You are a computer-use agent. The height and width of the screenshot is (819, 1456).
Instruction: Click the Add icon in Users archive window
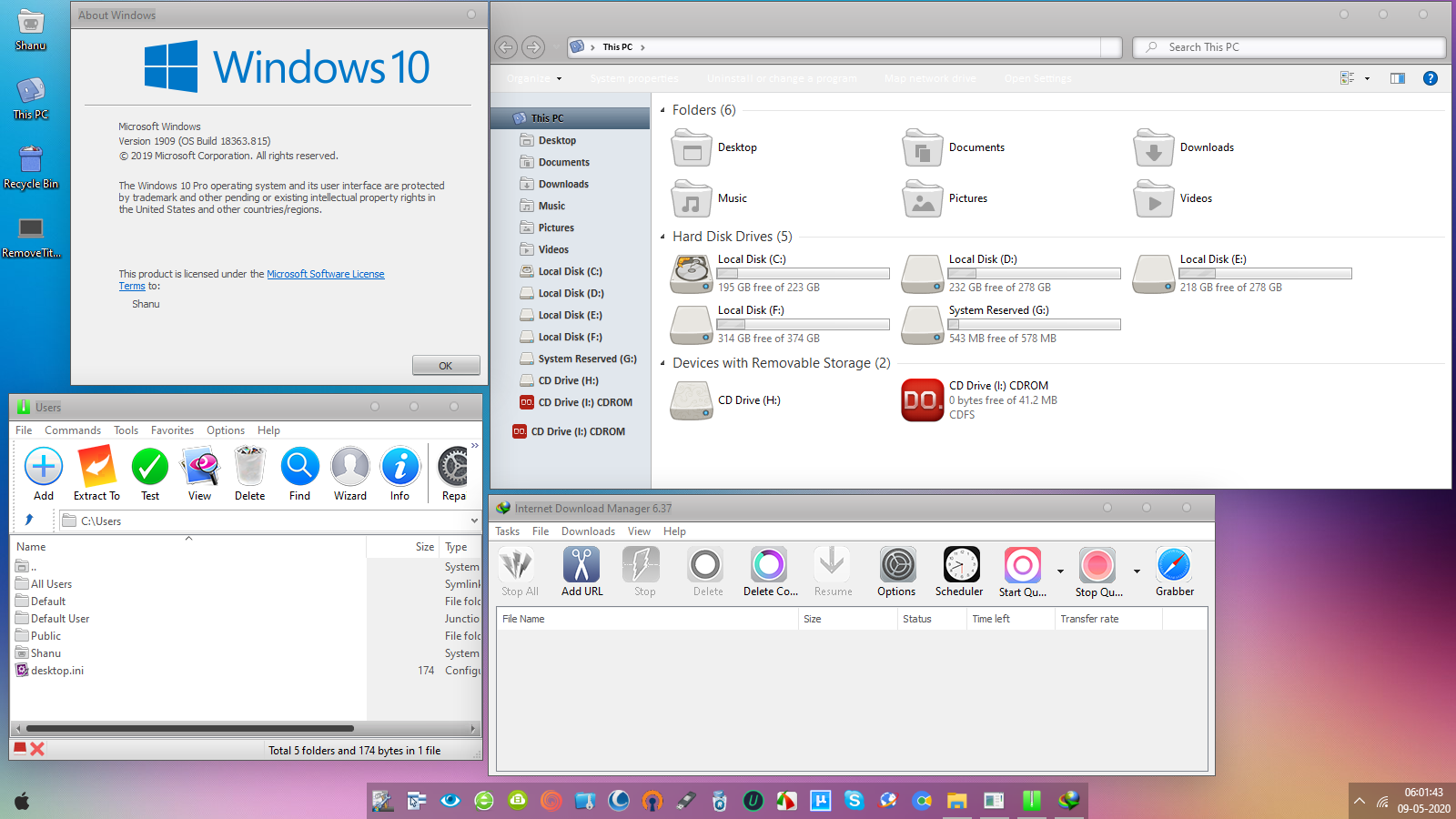pyautogui.click(x=44, y=467)
